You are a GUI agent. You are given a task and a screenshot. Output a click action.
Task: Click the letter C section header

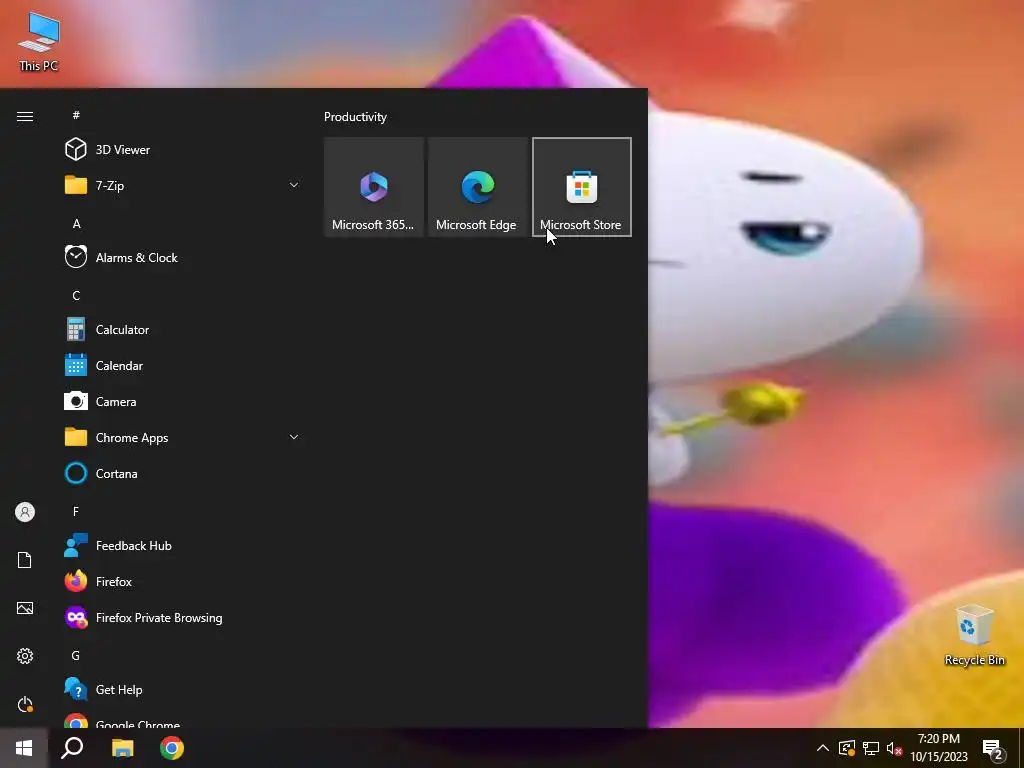(x=76, y=296)
